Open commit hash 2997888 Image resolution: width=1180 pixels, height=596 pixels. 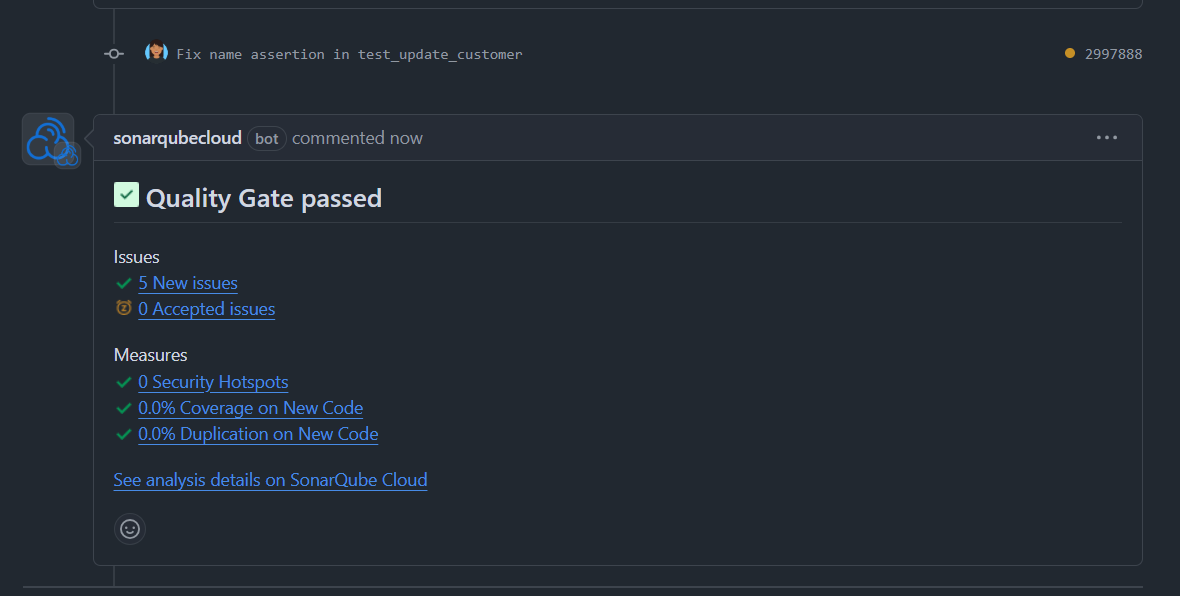(x=1113, y=54)
